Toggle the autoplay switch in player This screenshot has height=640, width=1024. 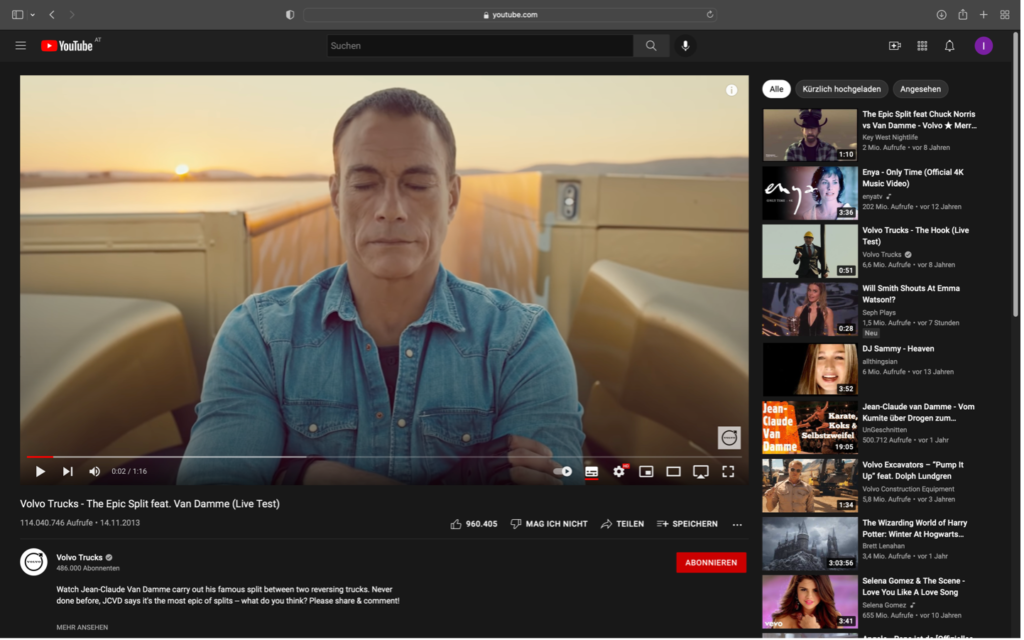point(563,472)
